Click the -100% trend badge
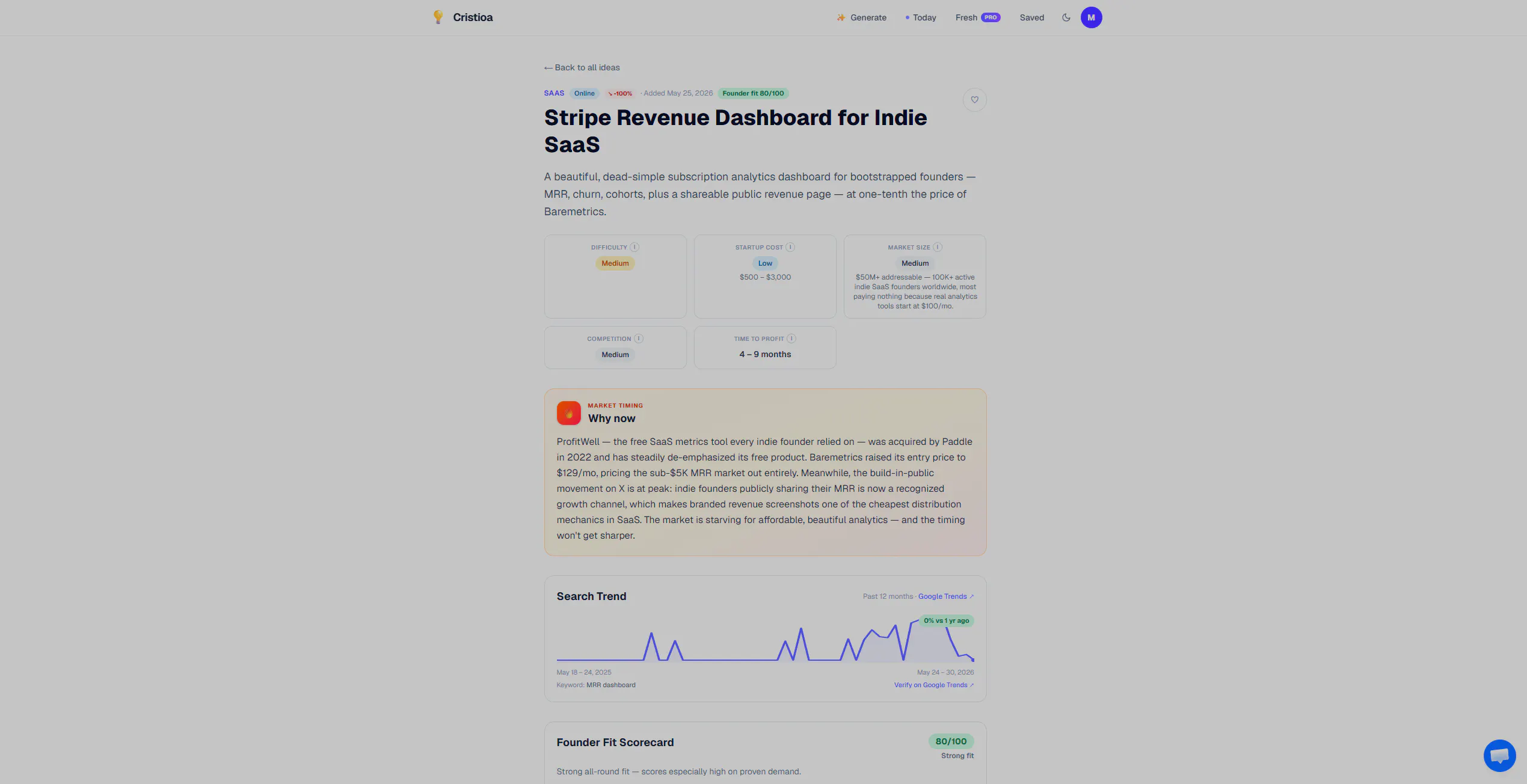This screenshot has height=784, width=1527. coord(619,93)
